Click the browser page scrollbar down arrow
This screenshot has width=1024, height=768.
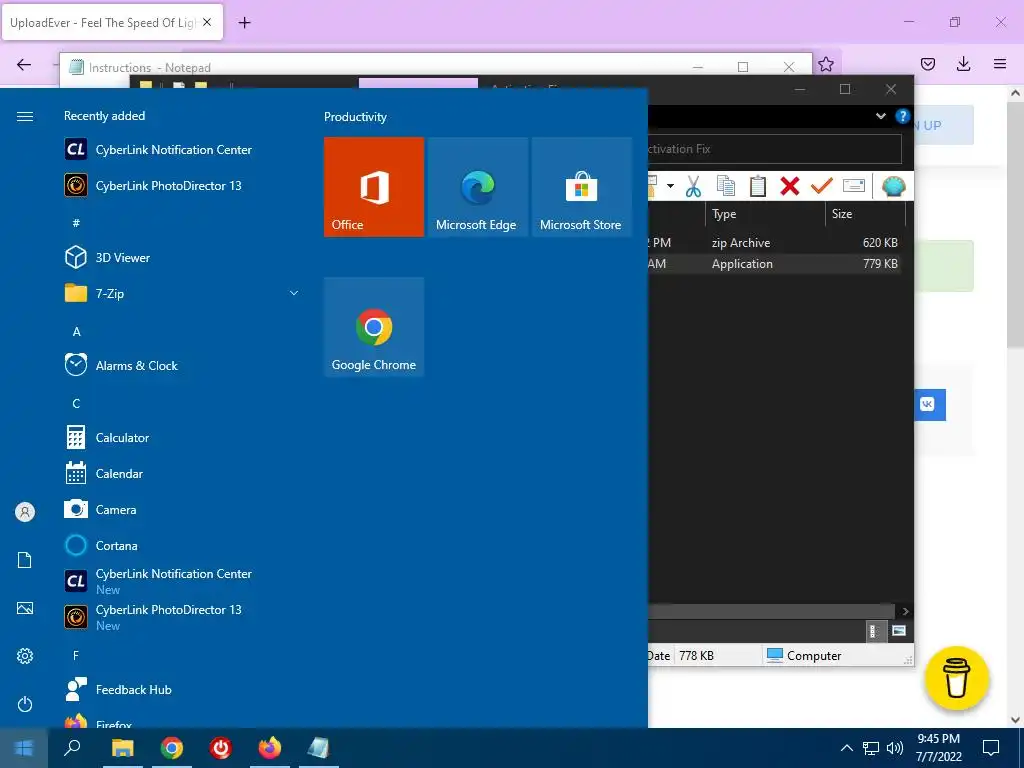click(x=1016, y=720)
